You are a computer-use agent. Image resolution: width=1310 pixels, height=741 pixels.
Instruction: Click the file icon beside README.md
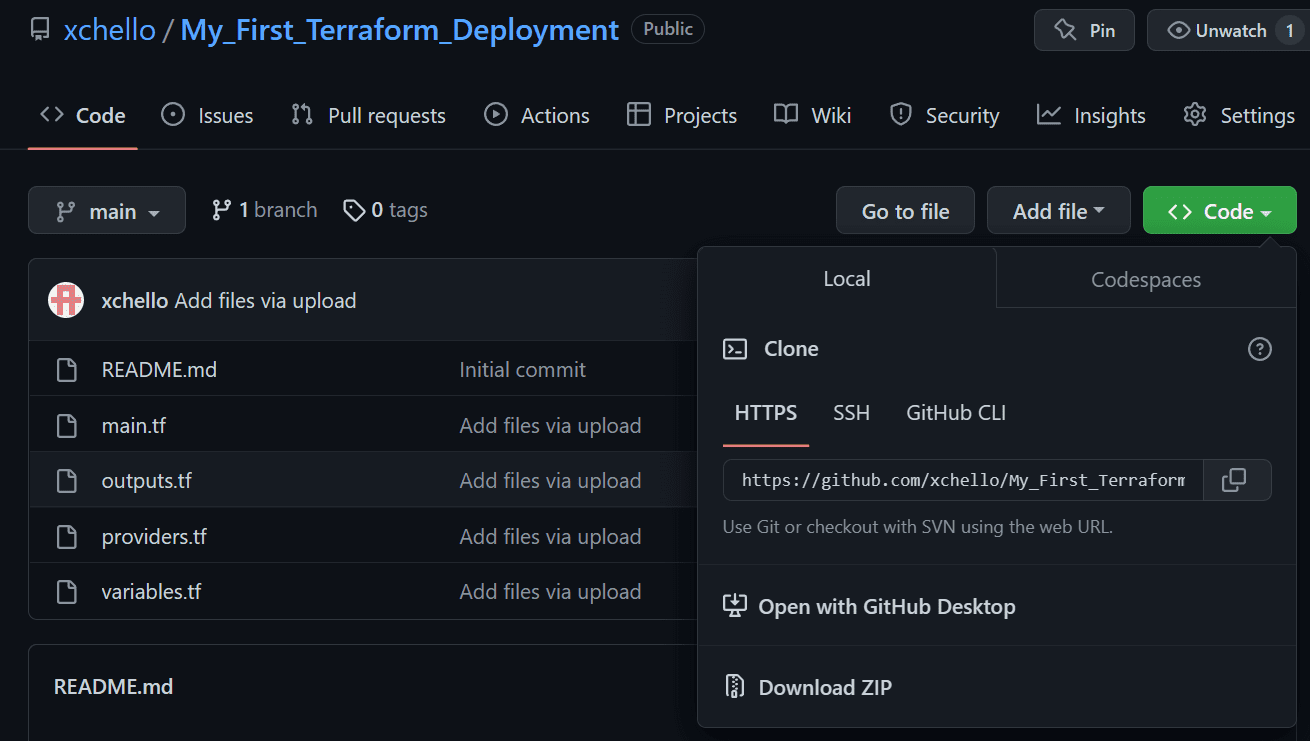(67, 370)
